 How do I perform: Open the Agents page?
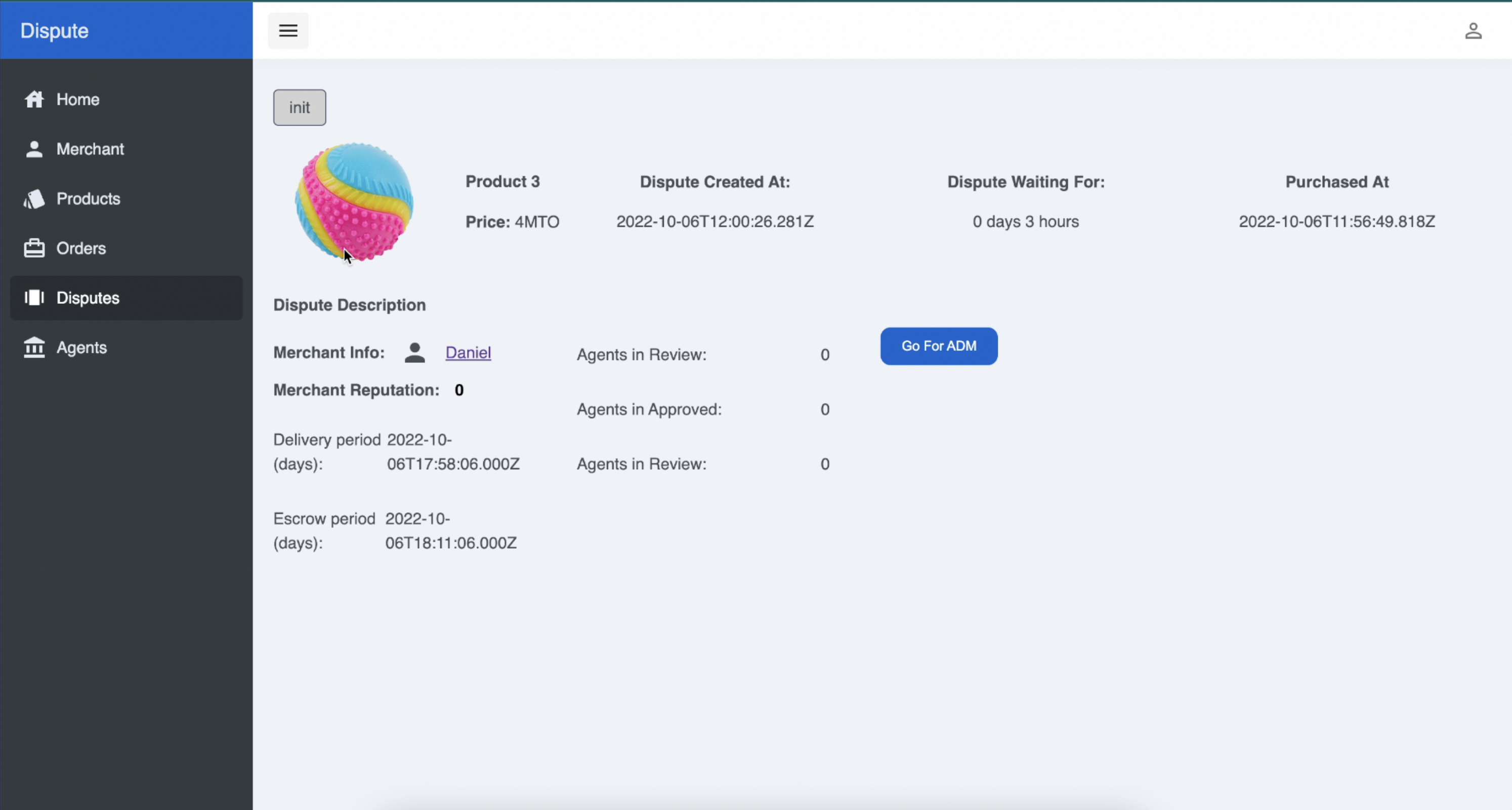point(81,348)
